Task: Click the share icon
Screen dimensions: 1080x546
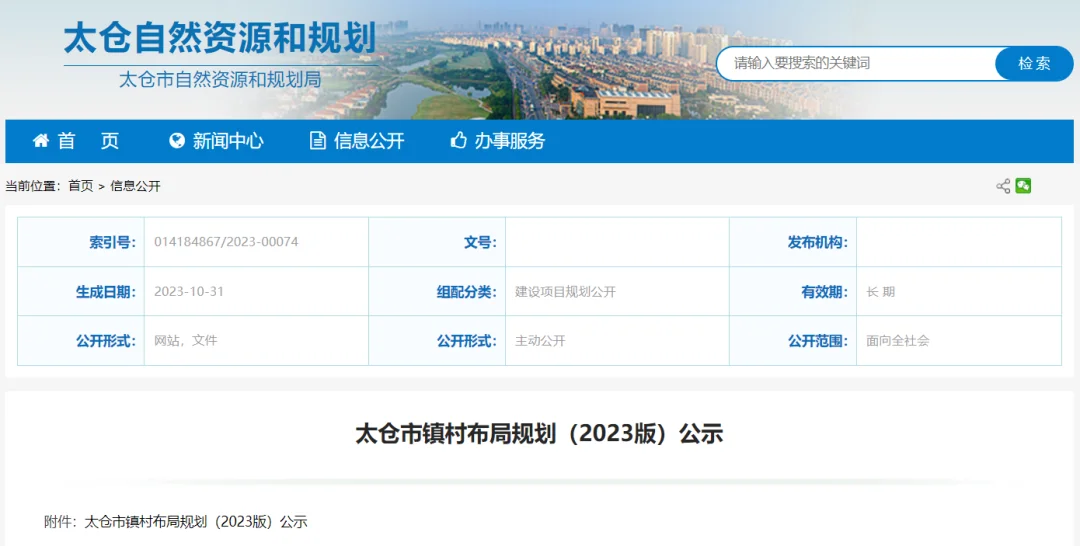Action: coord(1003,186)
